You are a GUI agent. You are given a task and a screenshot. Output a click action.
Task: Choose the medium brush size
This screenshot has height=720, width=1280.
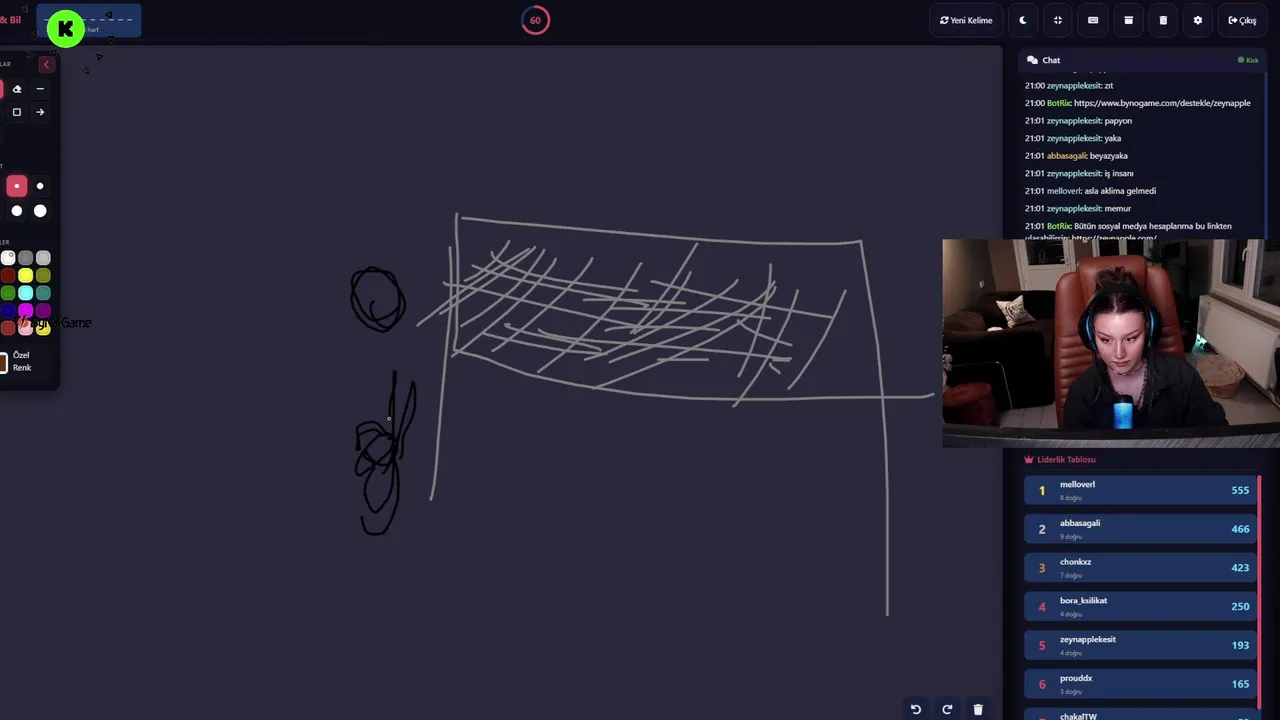pyautogui.click(x=17, y=211)
